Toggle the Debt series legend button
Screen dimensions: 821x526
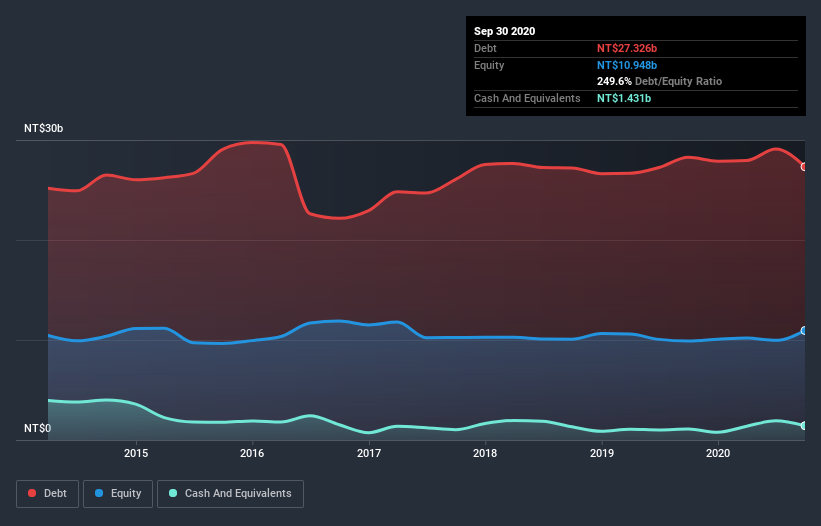[x=47, y=494]
